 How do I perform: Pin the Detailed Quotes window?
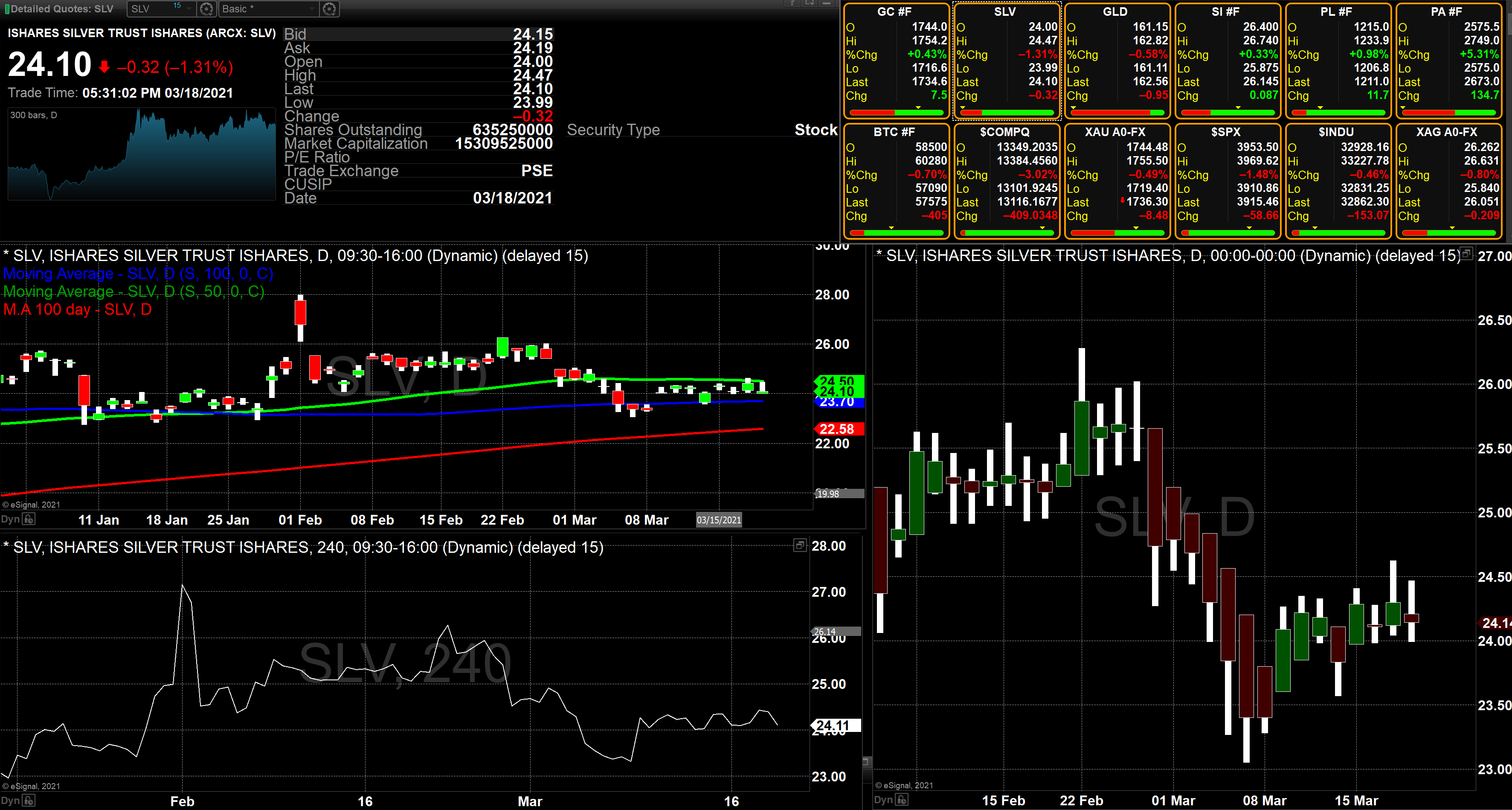(x=810, y=3)
